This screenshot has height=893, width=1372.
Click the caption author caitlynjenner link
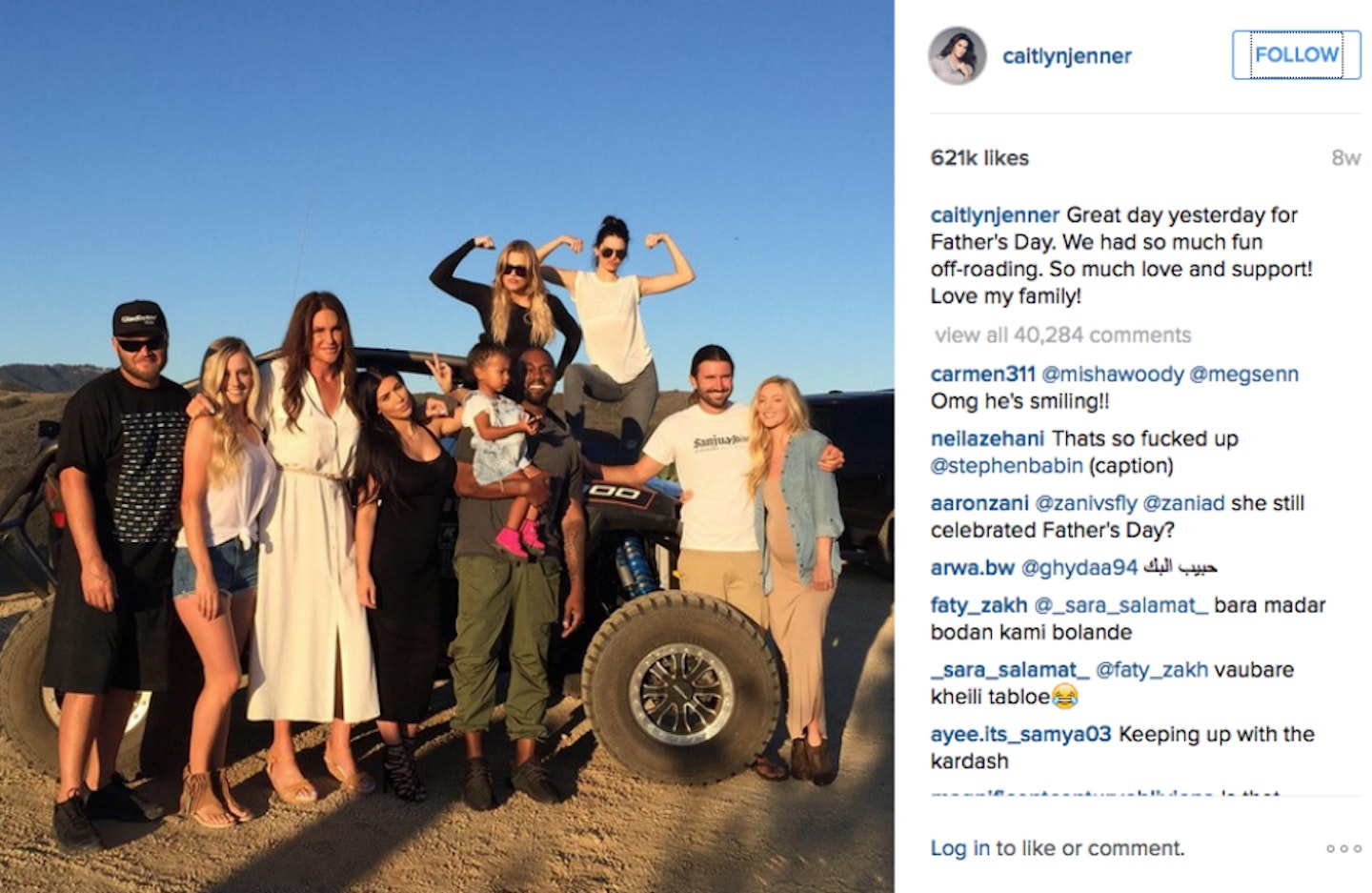pyautogui.click(x=995, y=215)
